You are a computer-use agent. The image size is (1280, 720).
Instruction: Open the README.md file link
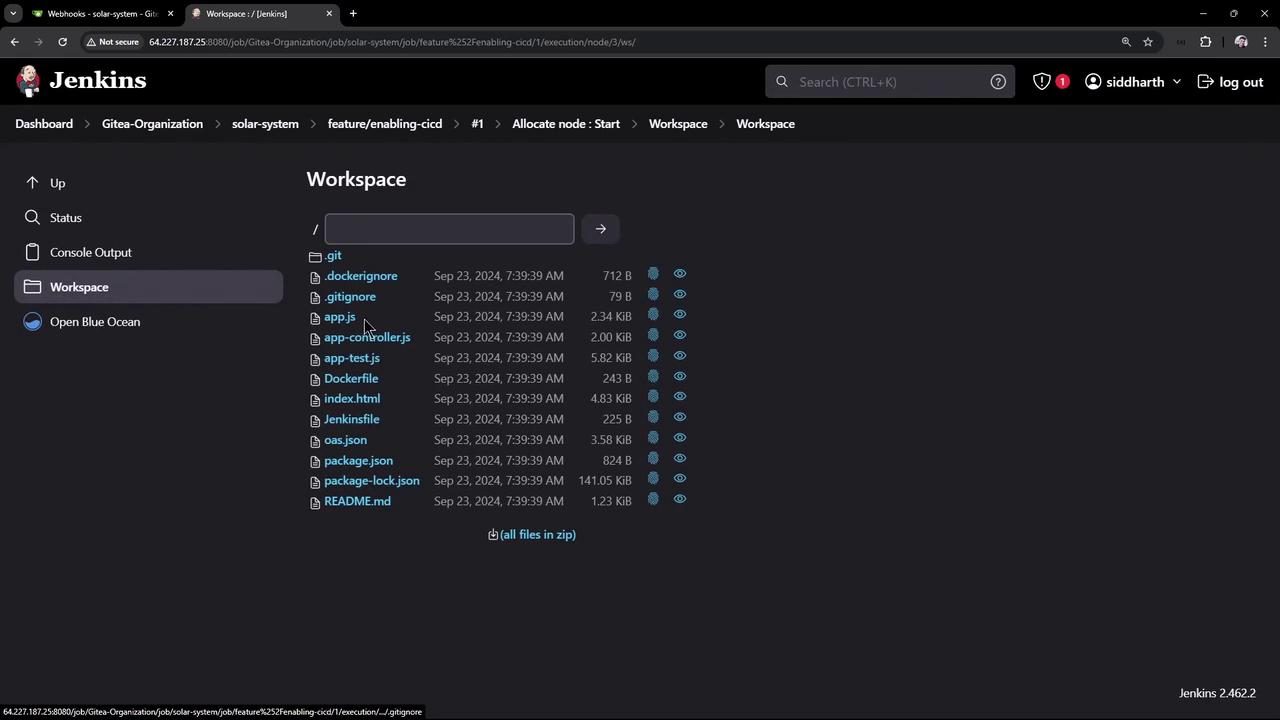click(357, 501)
